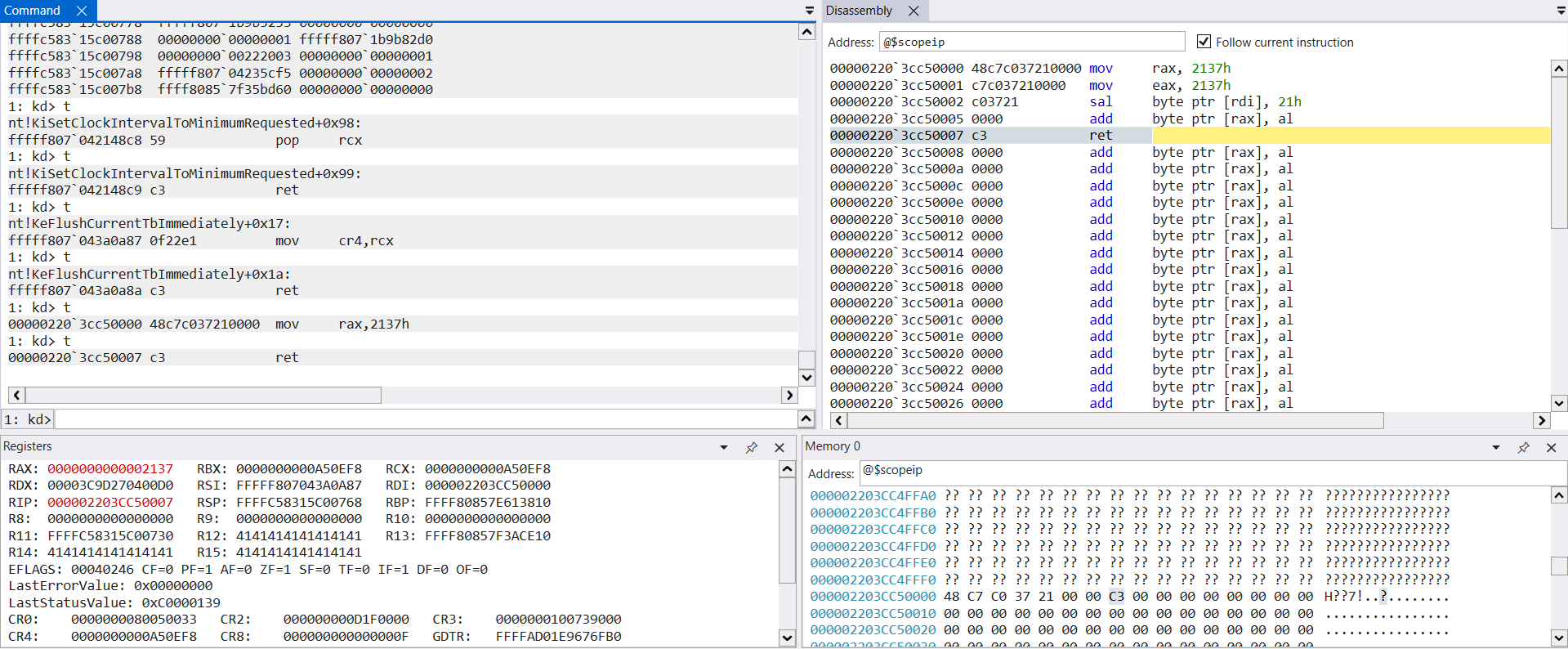Viewport: 1568px width, 649px height.
Task: Open the Command pane tab list dropdown
Action: 809,11
